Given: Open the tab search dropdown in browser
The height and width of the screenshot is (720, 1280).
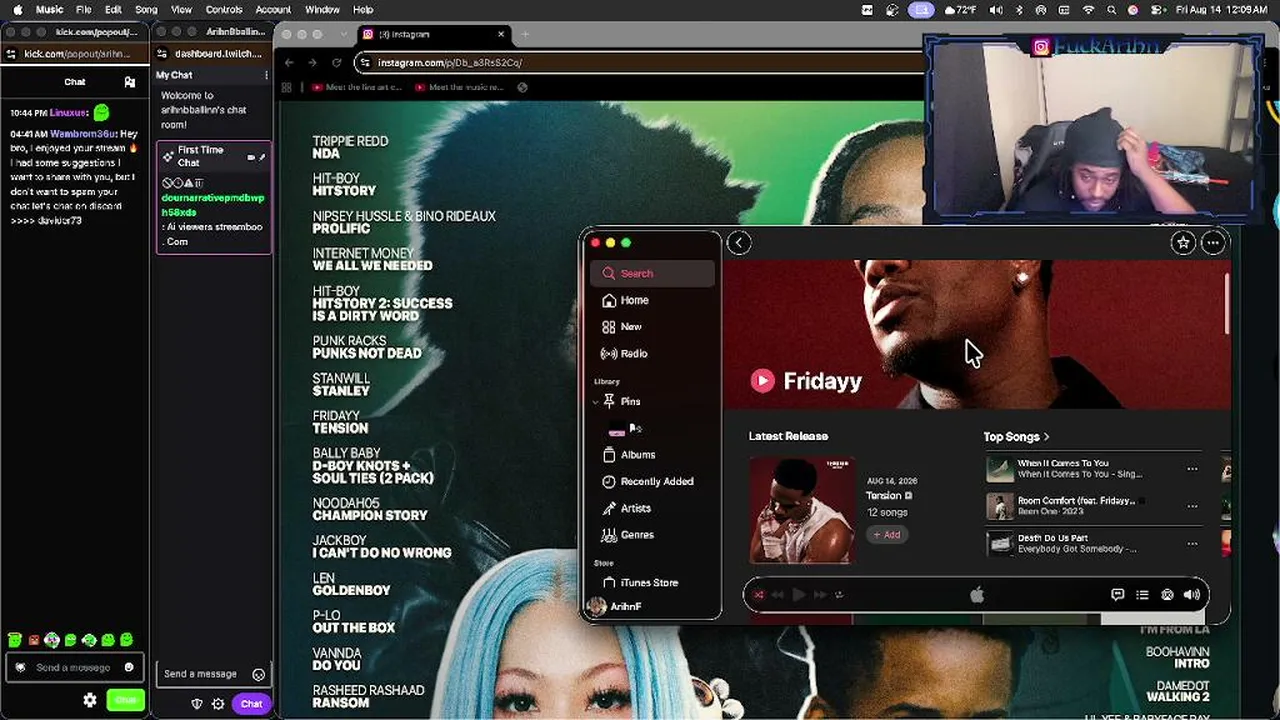Looking at the screenshot, I should pyautogui.click(x=343, y=34).
